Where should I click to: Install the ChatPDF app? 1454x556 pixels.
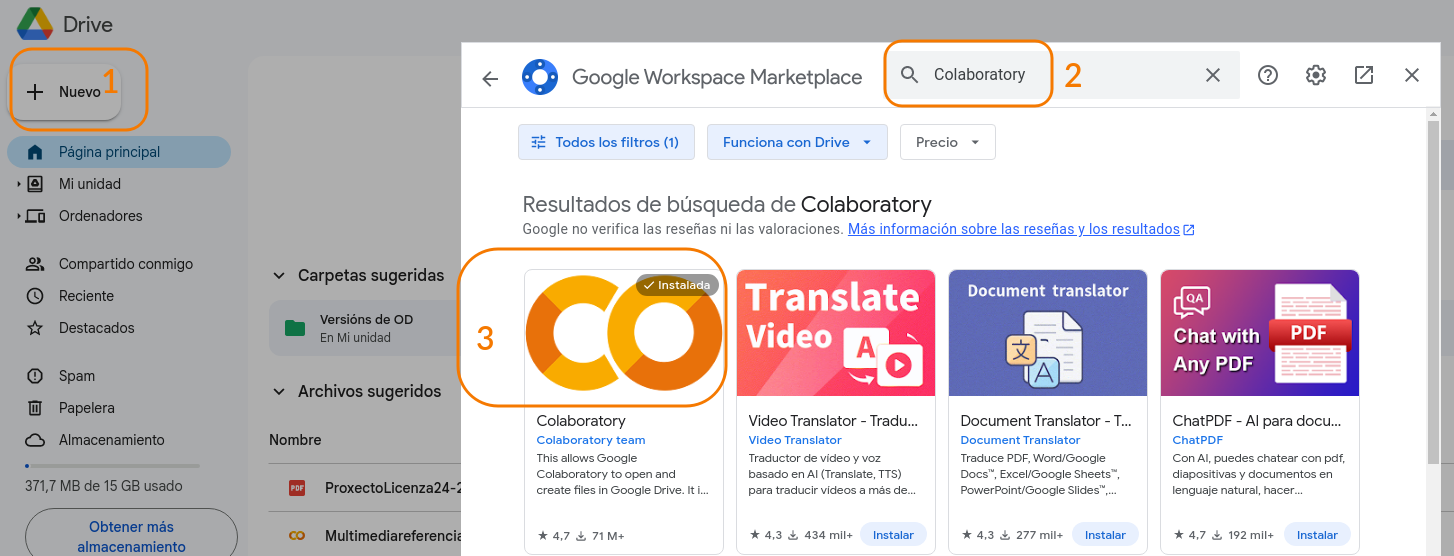tap(1317, 535)
